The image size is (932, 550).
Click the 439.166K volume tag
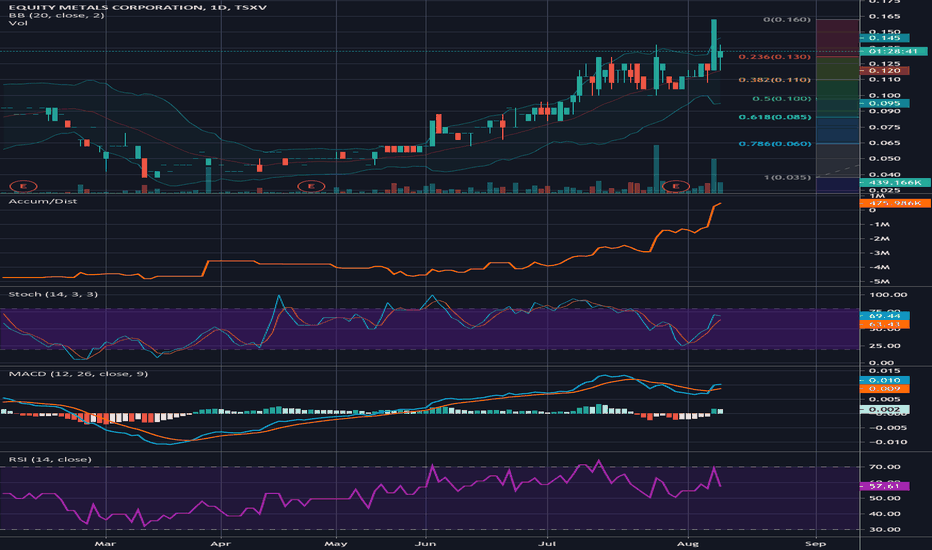pos(895,182)
